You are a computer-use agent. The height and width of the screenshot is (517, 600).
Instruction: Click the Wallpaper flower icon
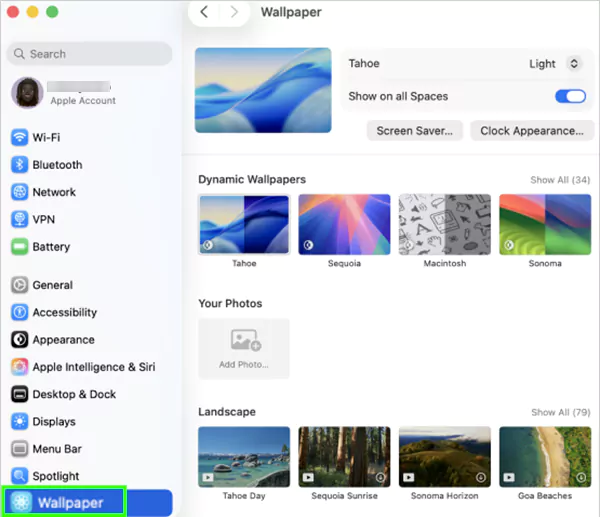pyautogui.click(x=21, y=502)
